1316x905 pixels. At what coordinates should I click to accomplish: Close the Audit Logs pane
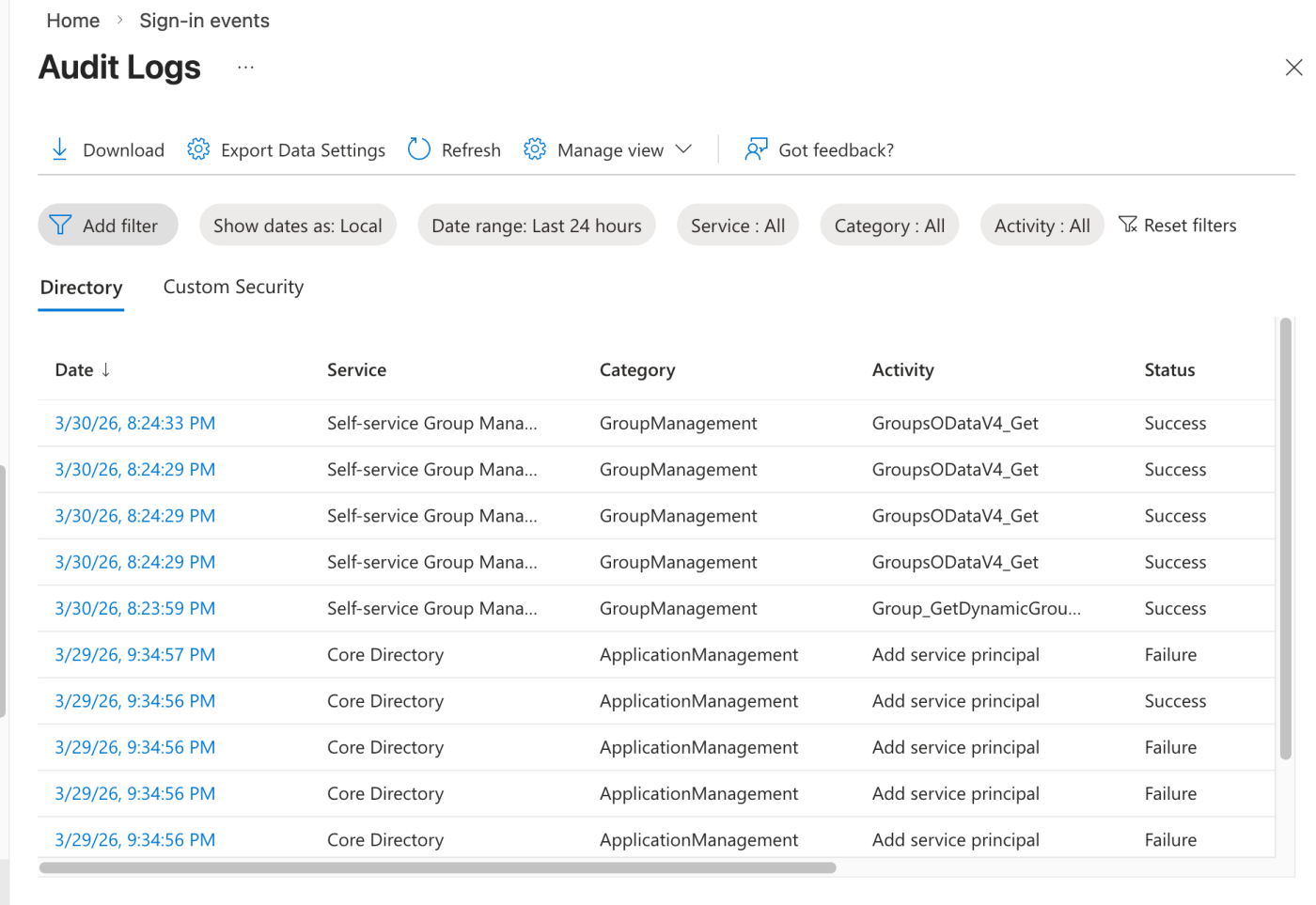click(x=1293, y=68)
